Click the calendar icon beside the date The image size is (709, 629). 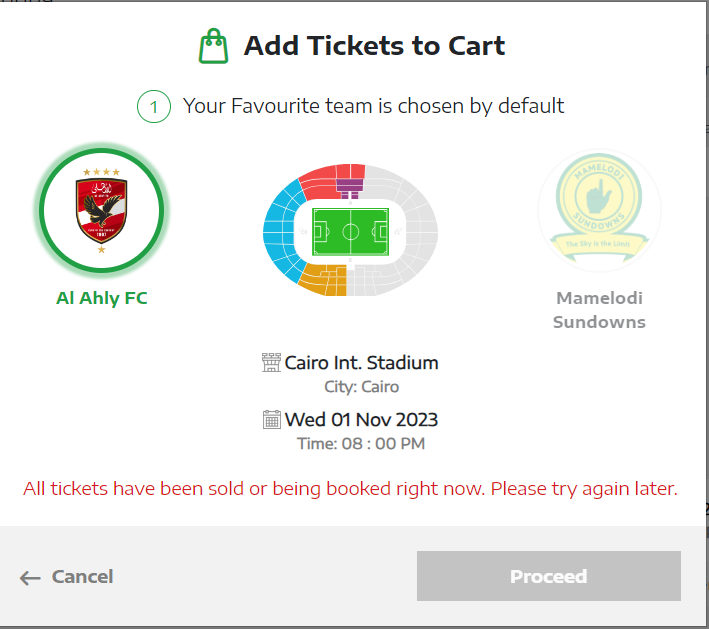coord(271,420)
